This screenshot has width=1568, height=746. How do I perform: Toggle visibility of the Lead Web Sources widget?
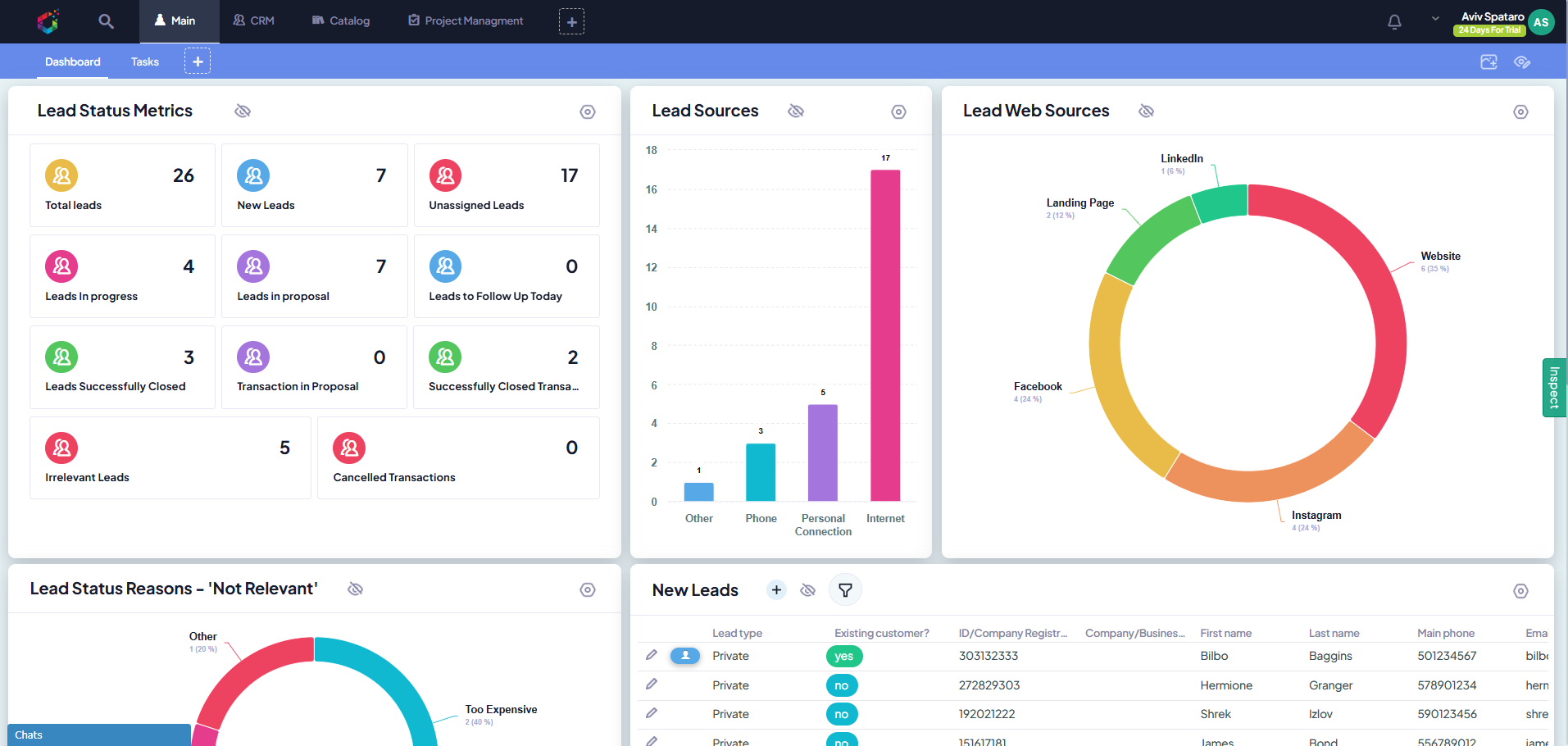click(1146, 111)
